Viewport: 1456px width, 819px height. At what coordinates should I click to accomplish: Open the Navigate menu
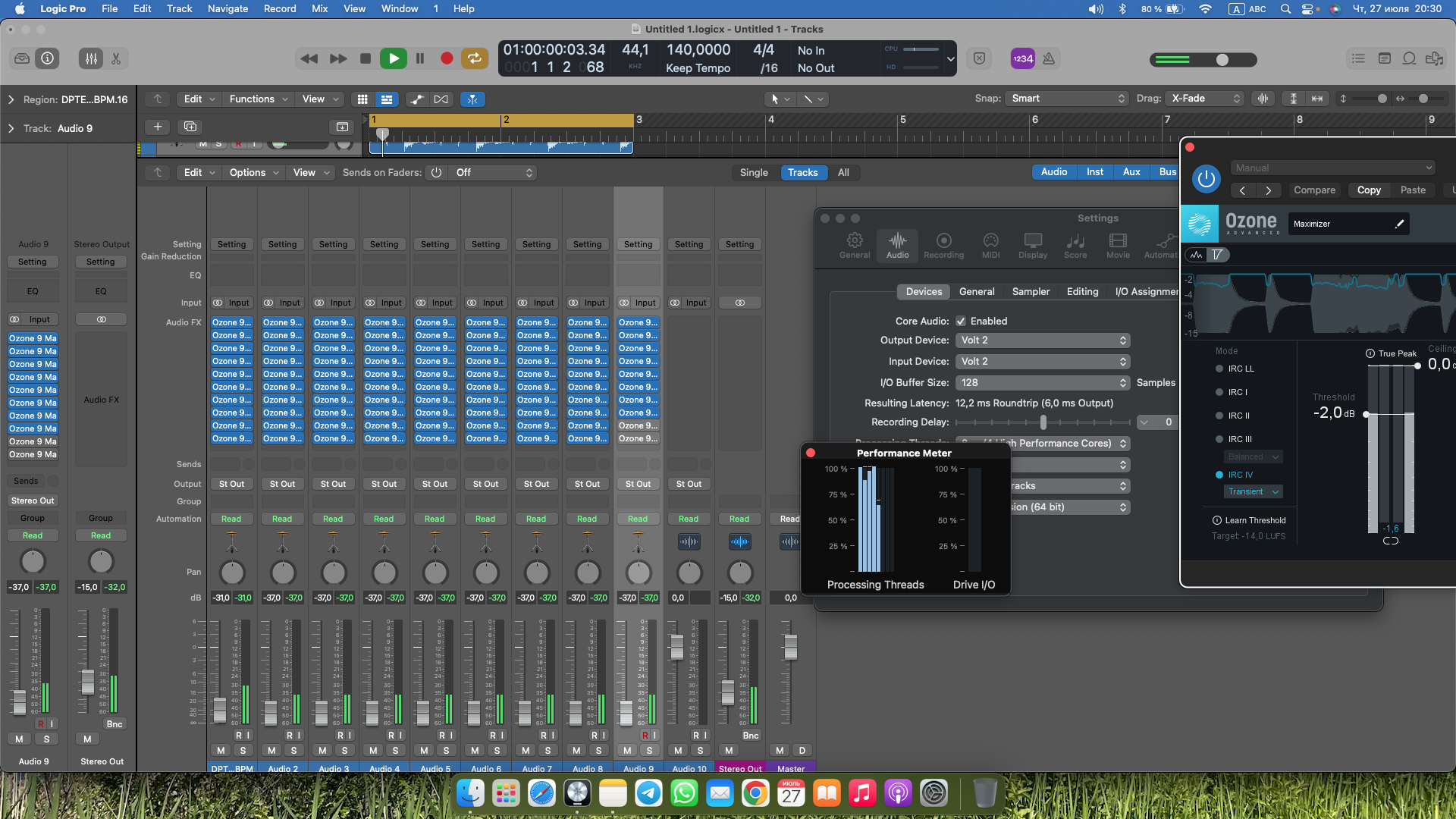click(x=227, y=8)
